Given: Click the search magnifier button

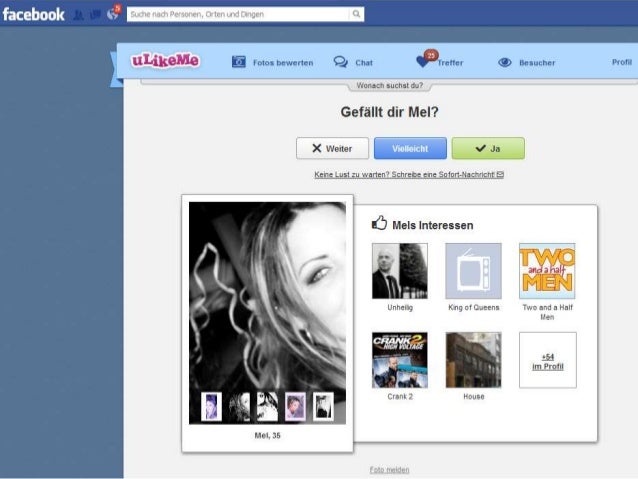Looking at the screenshot, I should coord(356,14).
